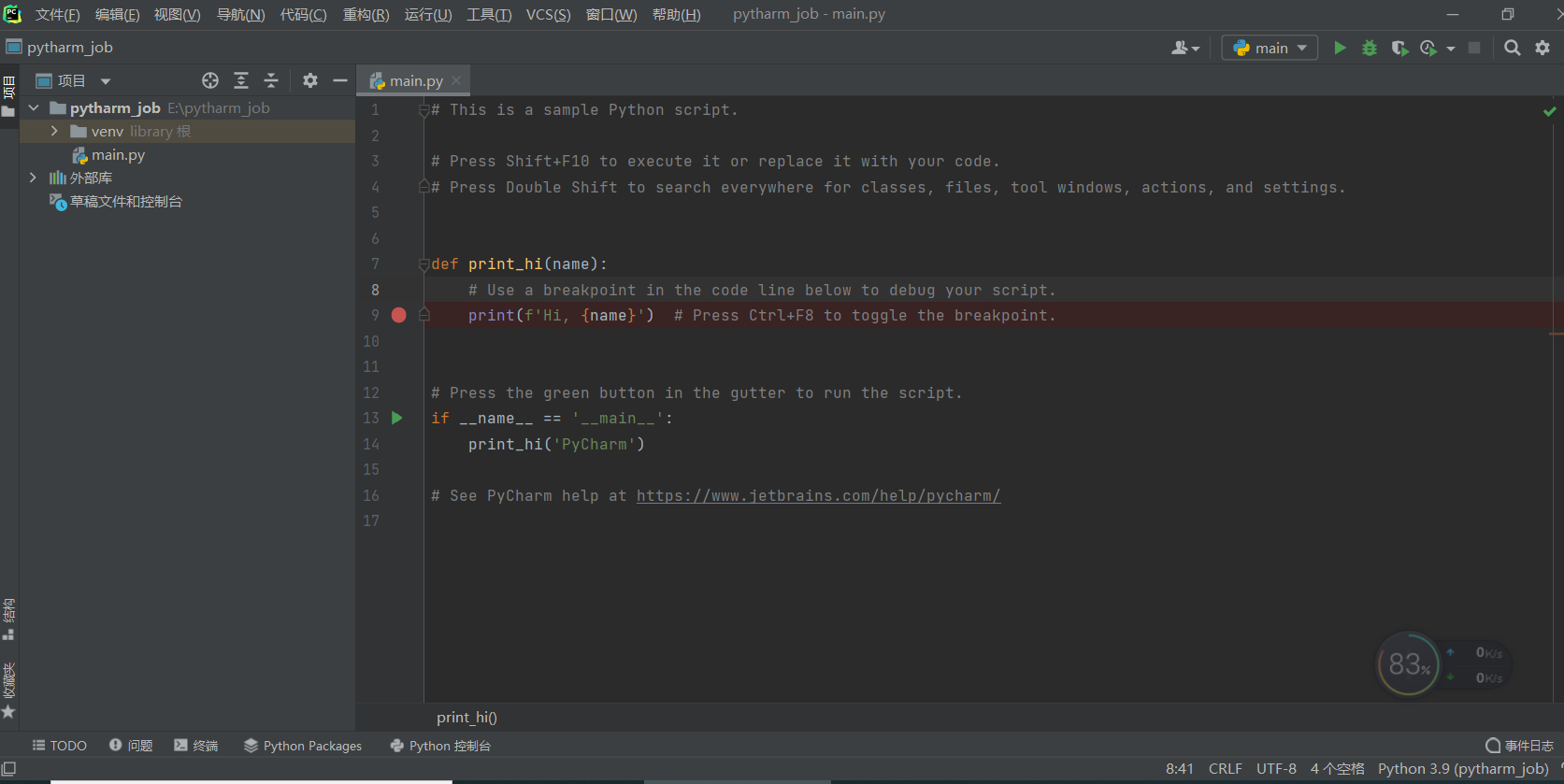Open the run configuration main dropdown

[x=1270, y=48]
